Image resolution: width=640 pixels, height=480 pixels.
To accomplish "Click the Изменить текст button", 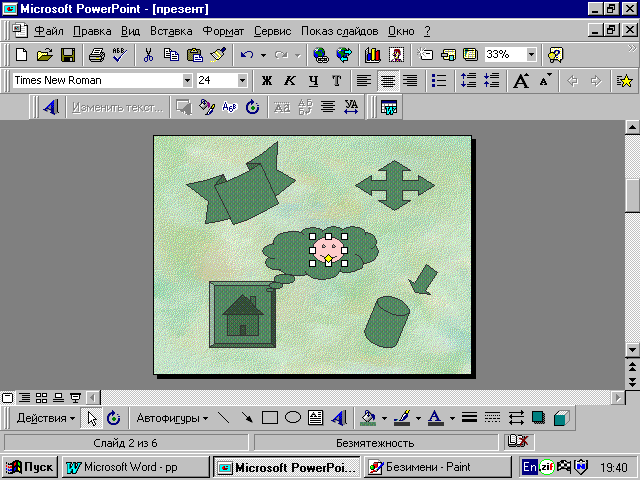I will click(118, 107).
